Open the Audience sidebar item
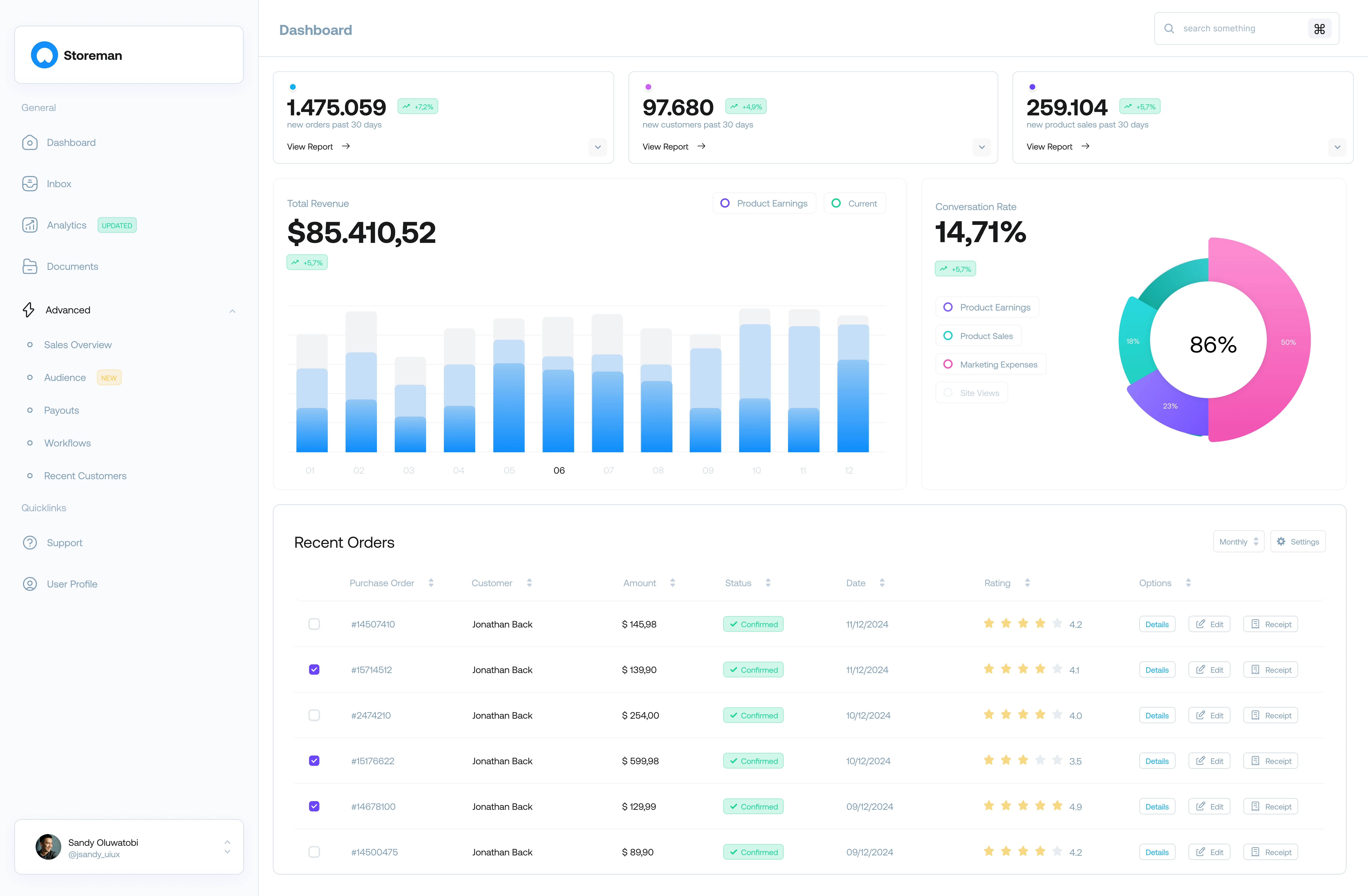Viewport: 1368px width, 896px height. click(65, 378)
